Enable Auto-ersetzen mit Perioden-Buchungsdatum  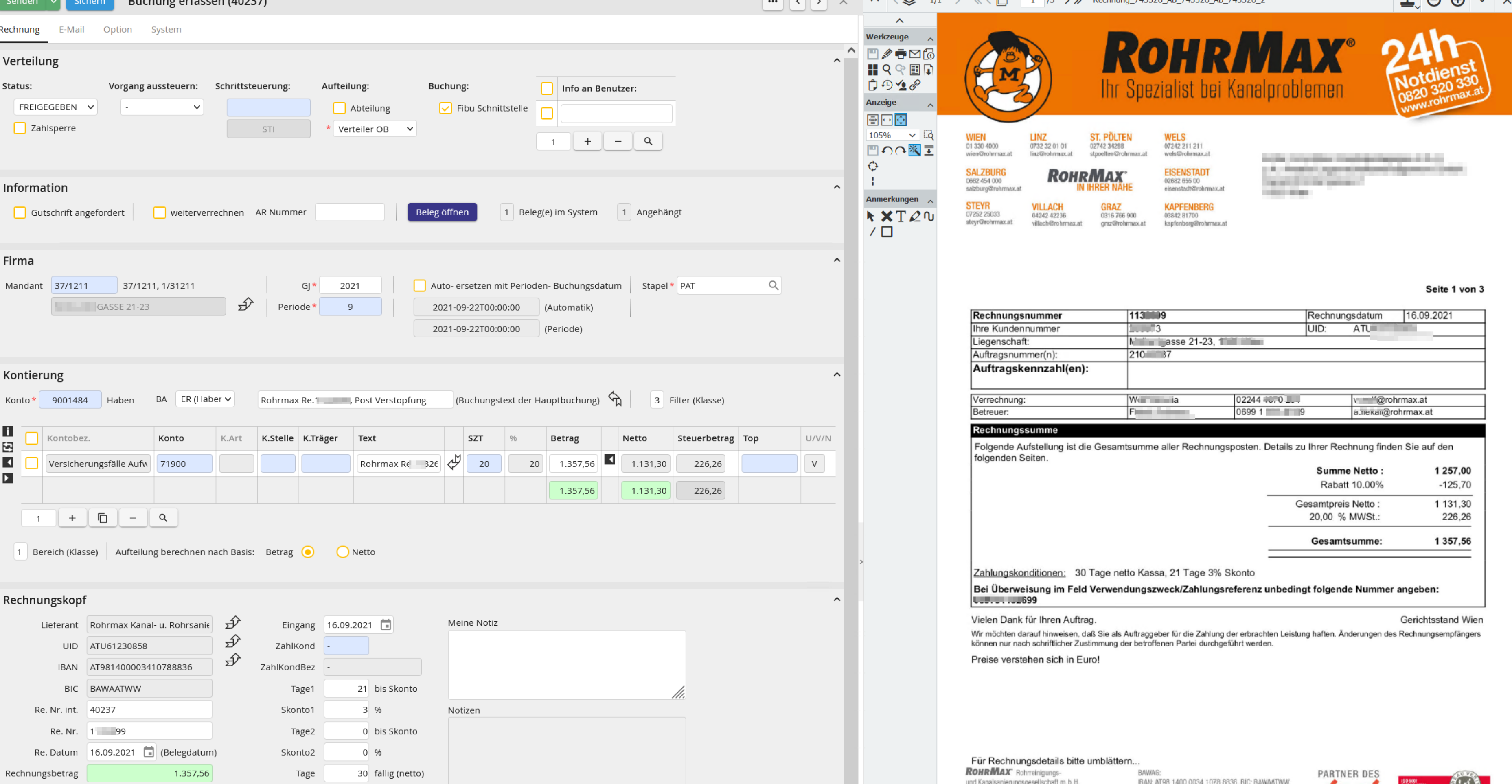pos(420,286)
